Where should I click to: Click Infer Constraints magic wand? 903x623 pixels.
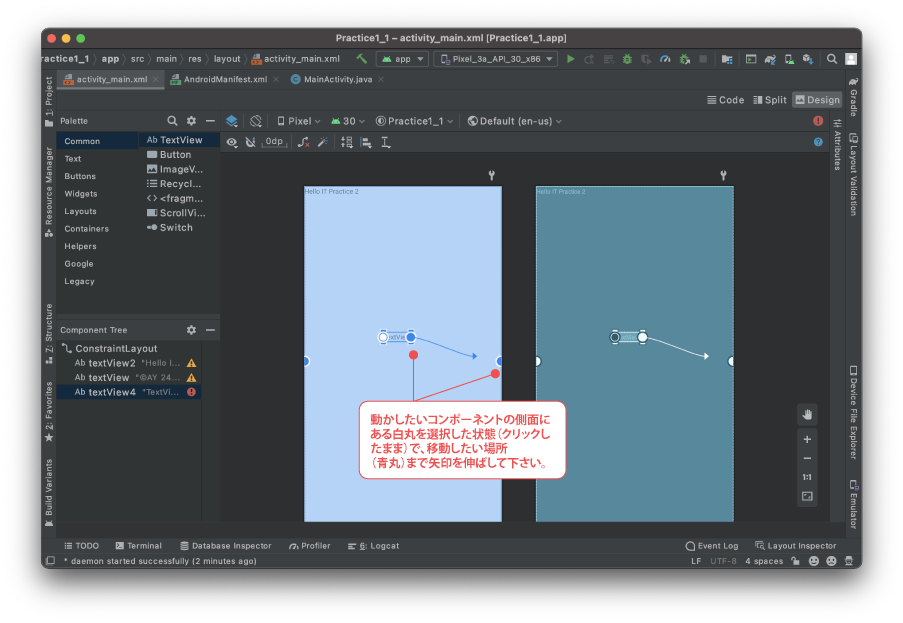(x=322, y=142)
